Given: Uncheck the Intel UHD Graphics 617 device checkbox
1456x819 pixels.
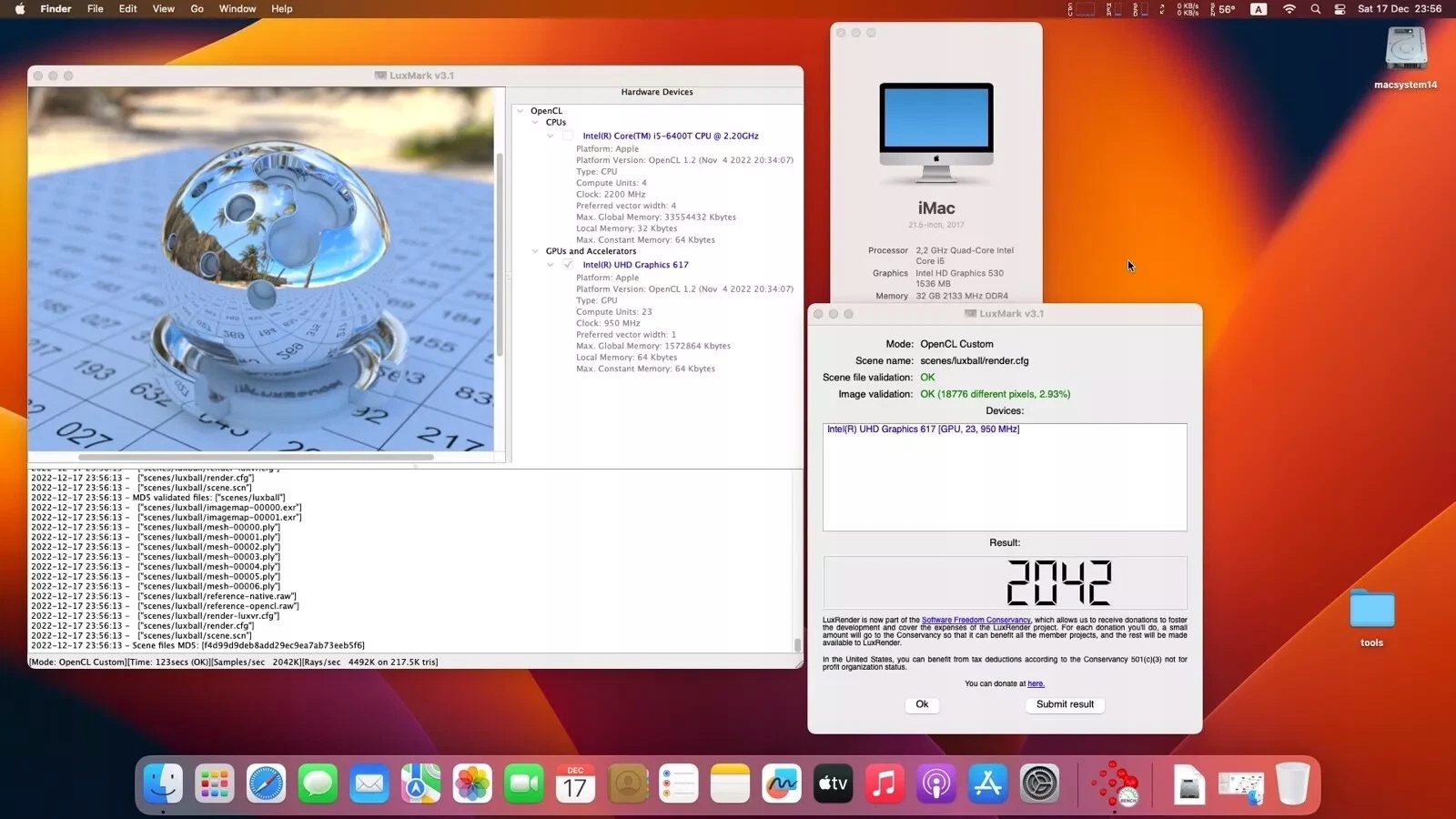Looking at the screenshot, I should coord(568,265).
